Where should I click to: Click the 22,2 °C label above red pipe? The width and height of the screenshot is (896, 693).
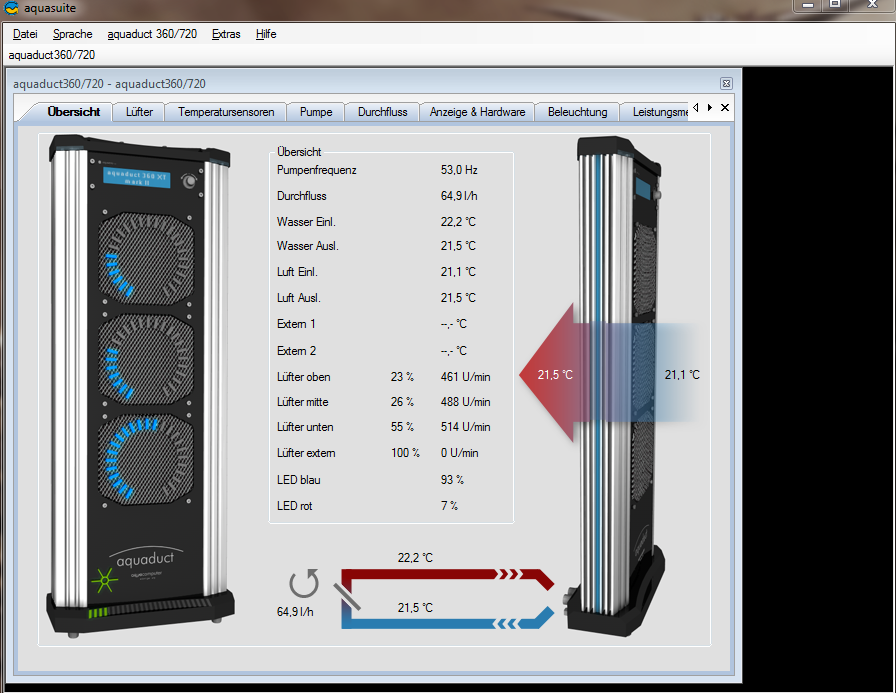click(415, 558)
